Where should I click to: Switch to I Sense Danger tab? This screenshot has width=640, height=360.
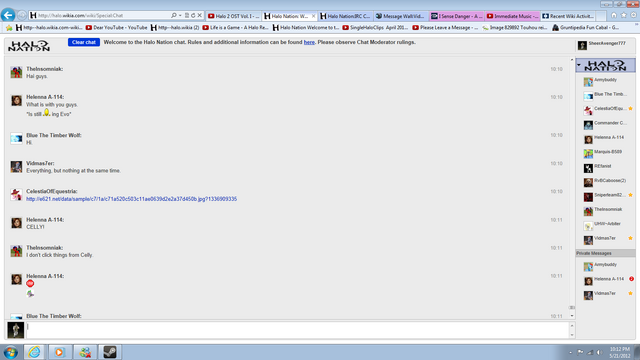(x=457, y=16)
